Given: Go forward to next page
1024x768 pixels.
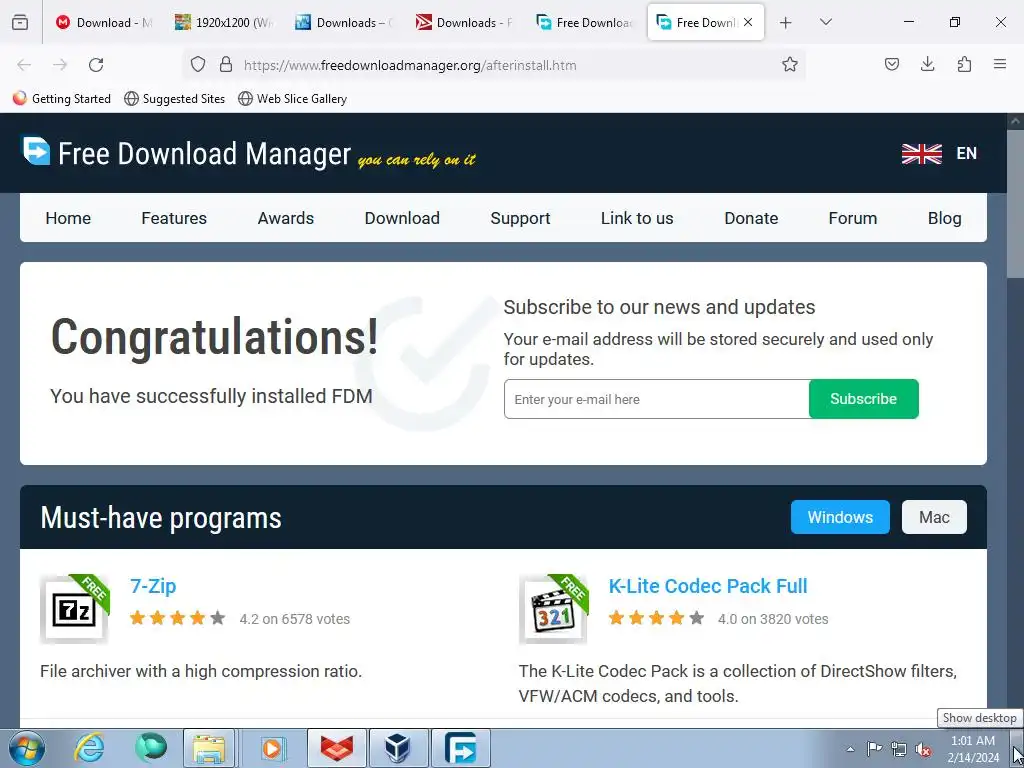Looking at the screenshot, I should 60,65.
